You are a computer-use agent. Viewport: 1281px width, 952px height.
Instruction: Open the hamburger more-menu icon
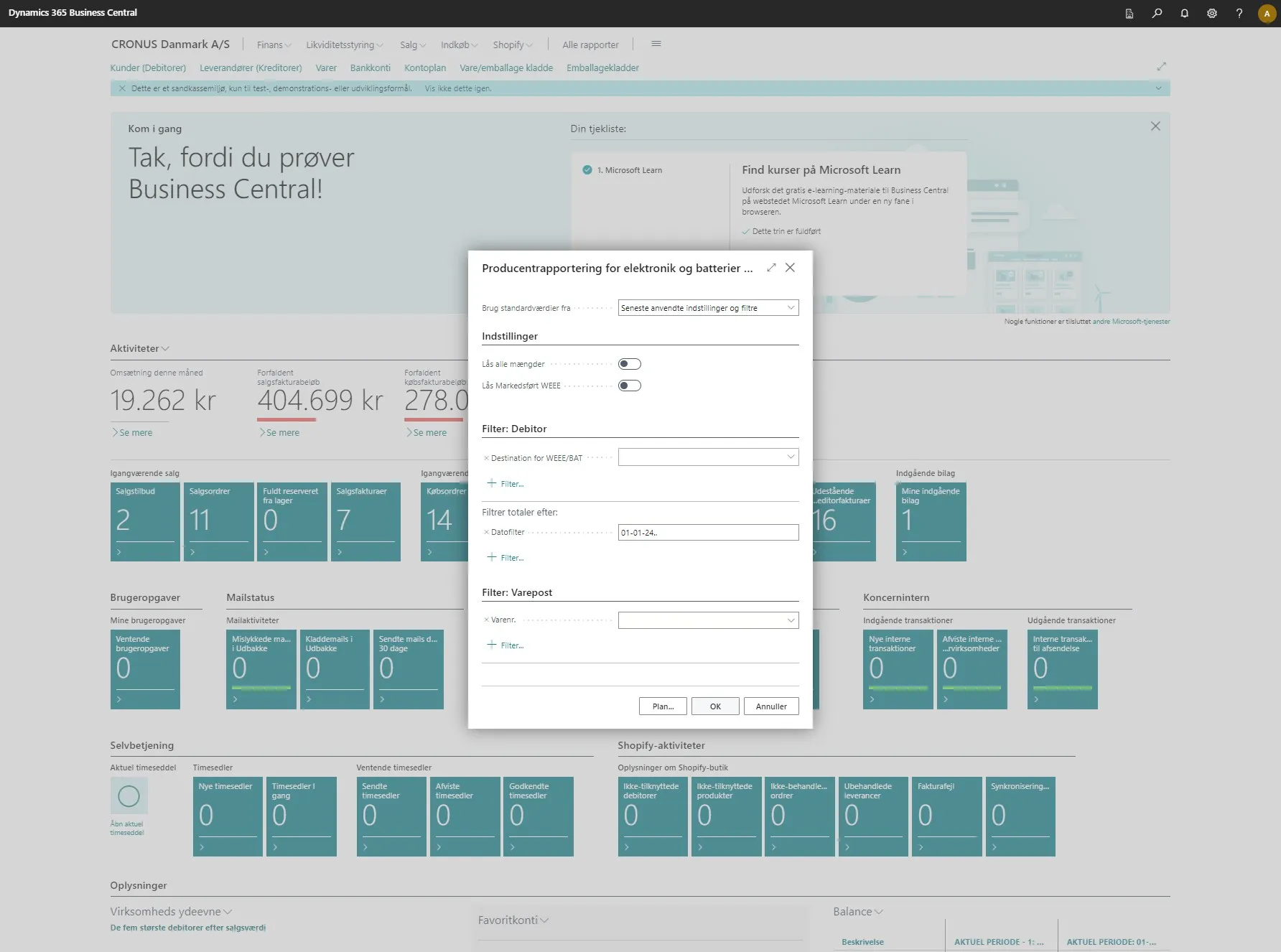click(656, 44)
